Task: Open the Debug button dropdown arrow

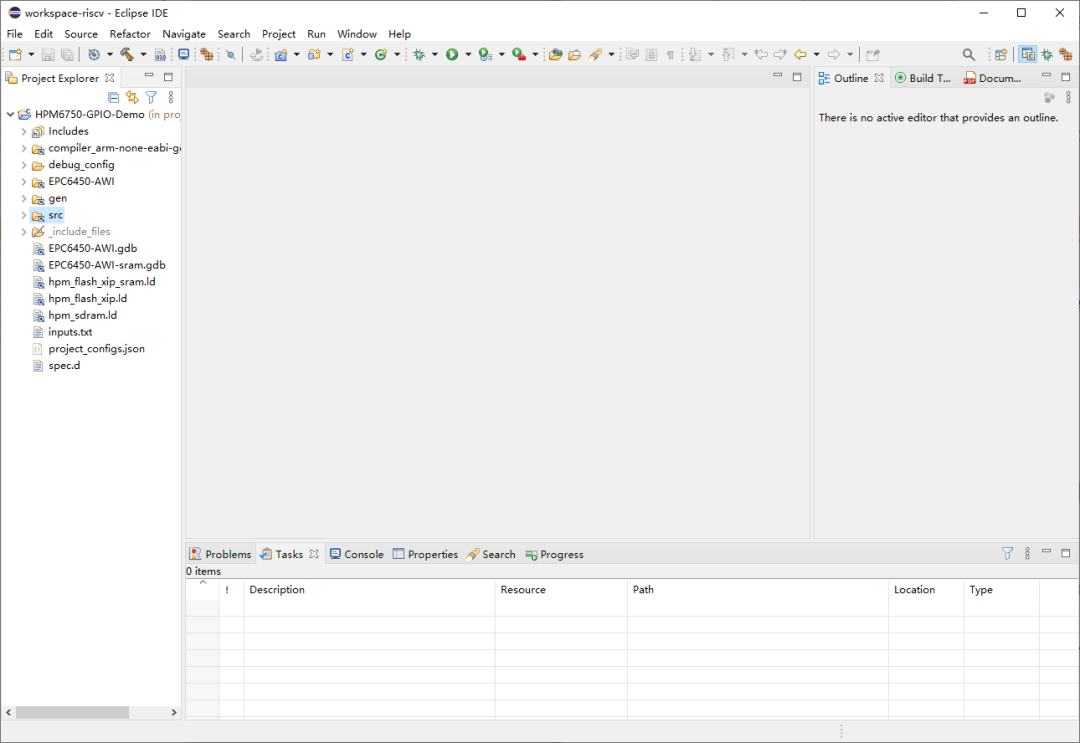Action: click(435, 54)
